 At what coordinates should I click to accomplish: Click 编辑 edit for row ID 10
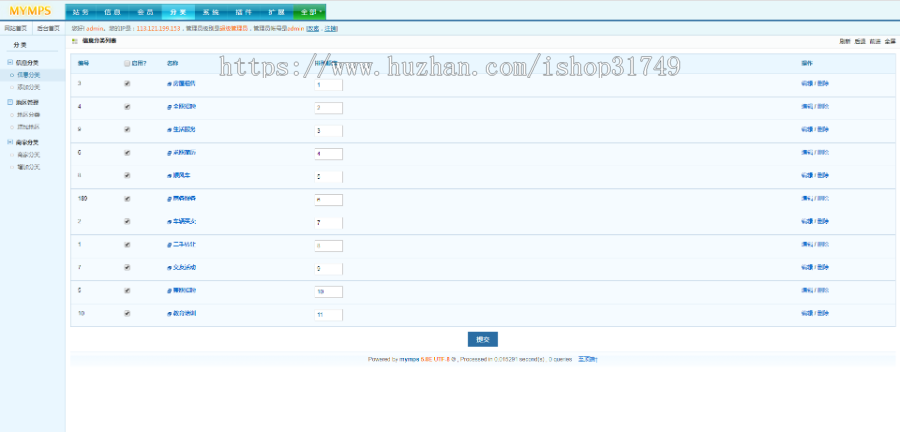pos(806,313)
